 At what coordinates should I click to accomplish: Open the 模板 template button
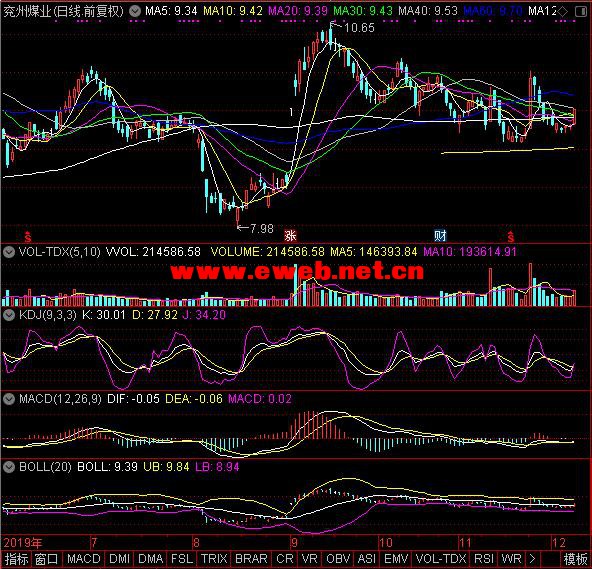point(575,558)
